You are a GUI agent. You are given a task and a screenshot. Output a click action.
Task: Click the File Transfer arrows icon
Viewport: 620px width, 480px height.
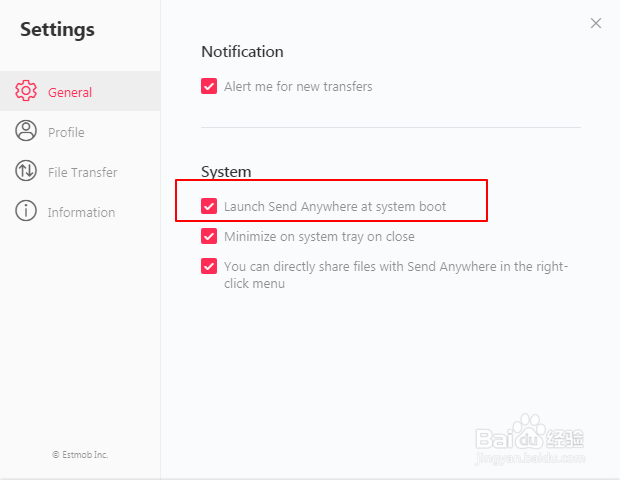(x=27, y=171)
